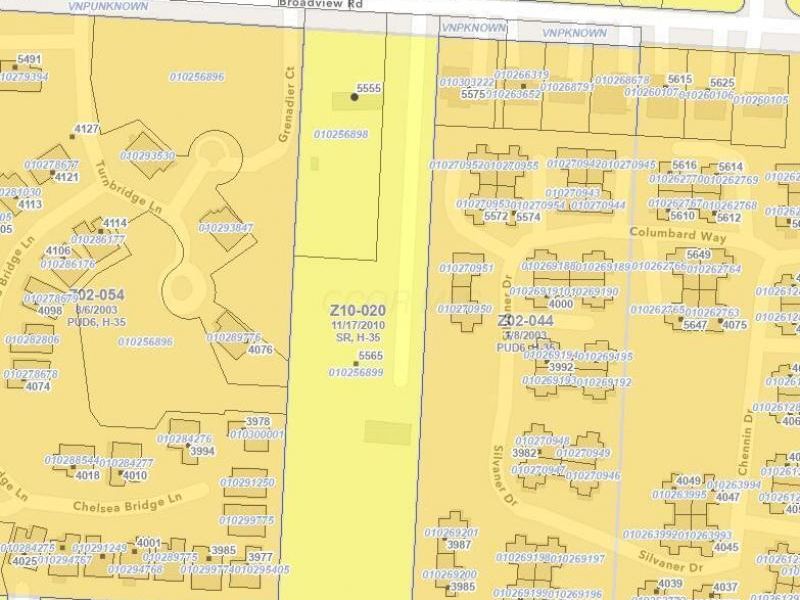
Task: Click the Z10-020 zoning case label
Action: pyautogui.click(x=357, y=311)
